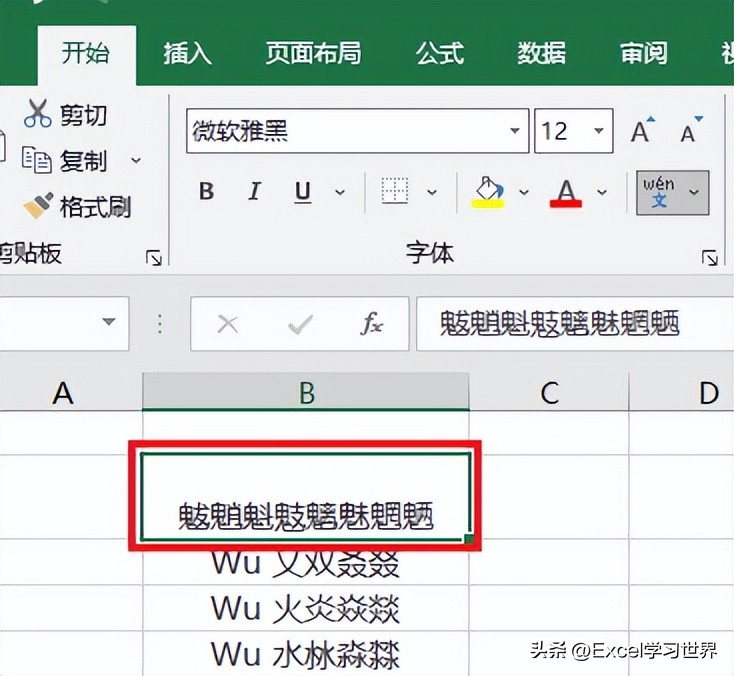
Task: Increase font size with large A
Action: pyautogui.click(x=643, y=130)
